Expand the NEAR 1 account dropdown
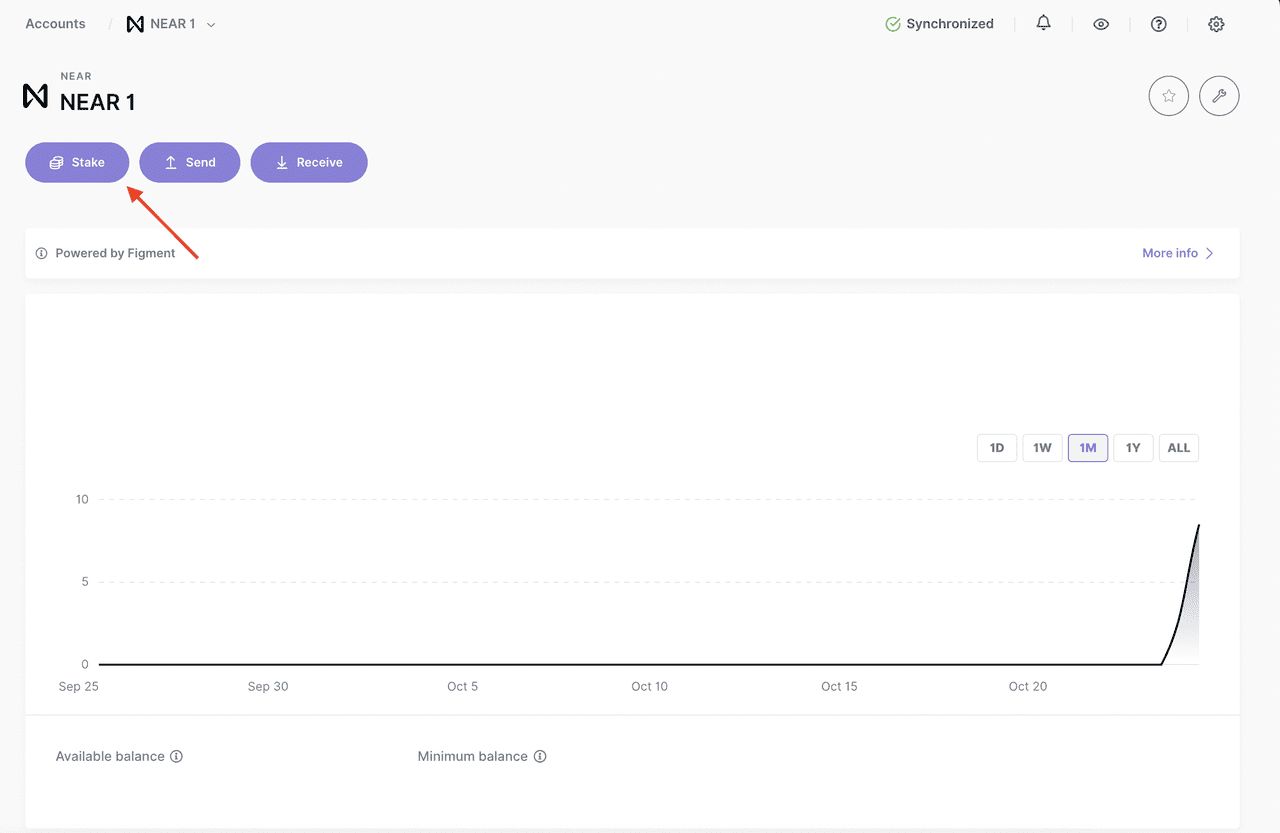The height and width of the screenshot is (833, 1280). click(x=211, y=24)
